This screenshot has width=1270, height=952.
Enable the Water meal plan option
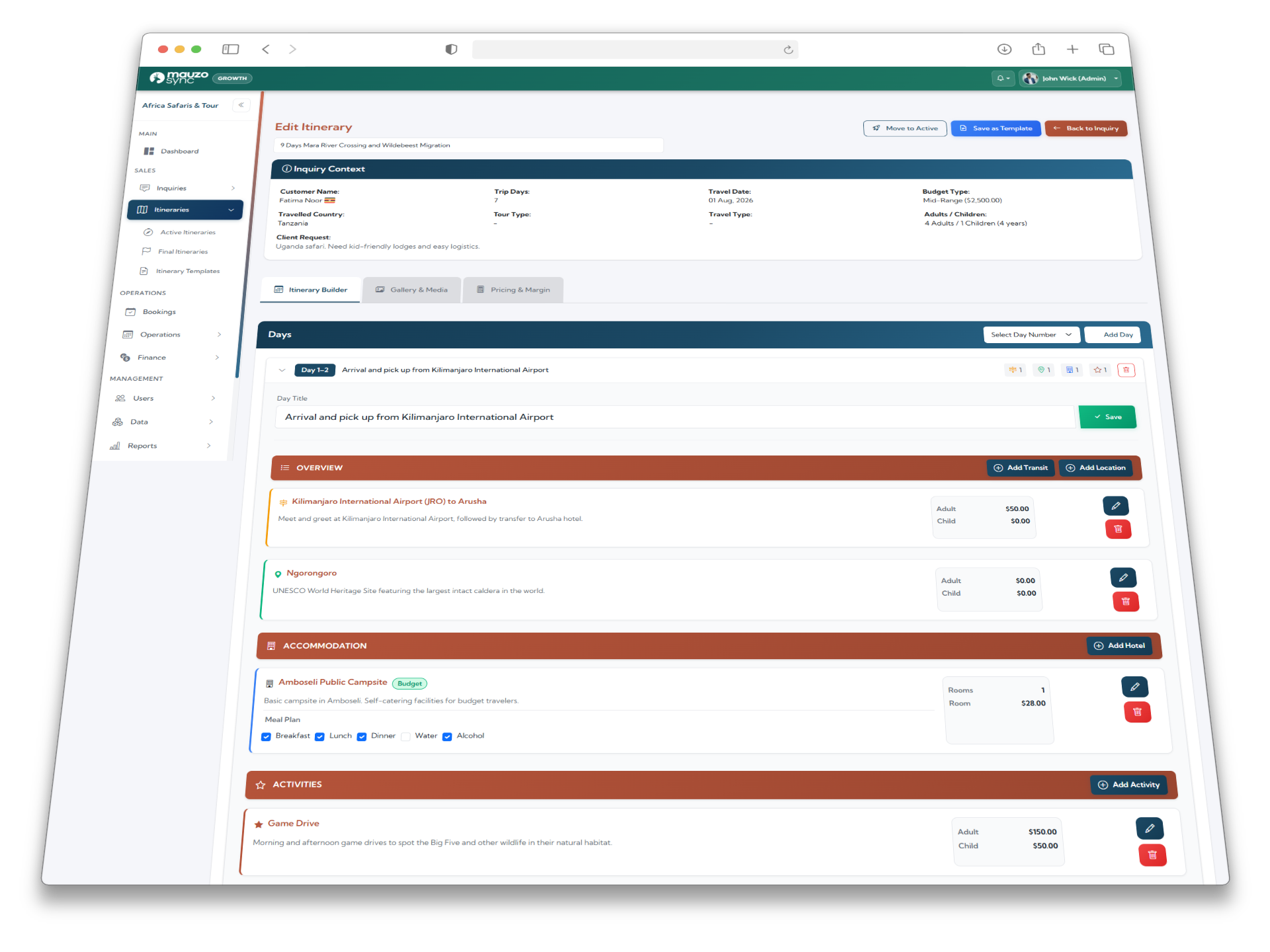click(405, 736)
